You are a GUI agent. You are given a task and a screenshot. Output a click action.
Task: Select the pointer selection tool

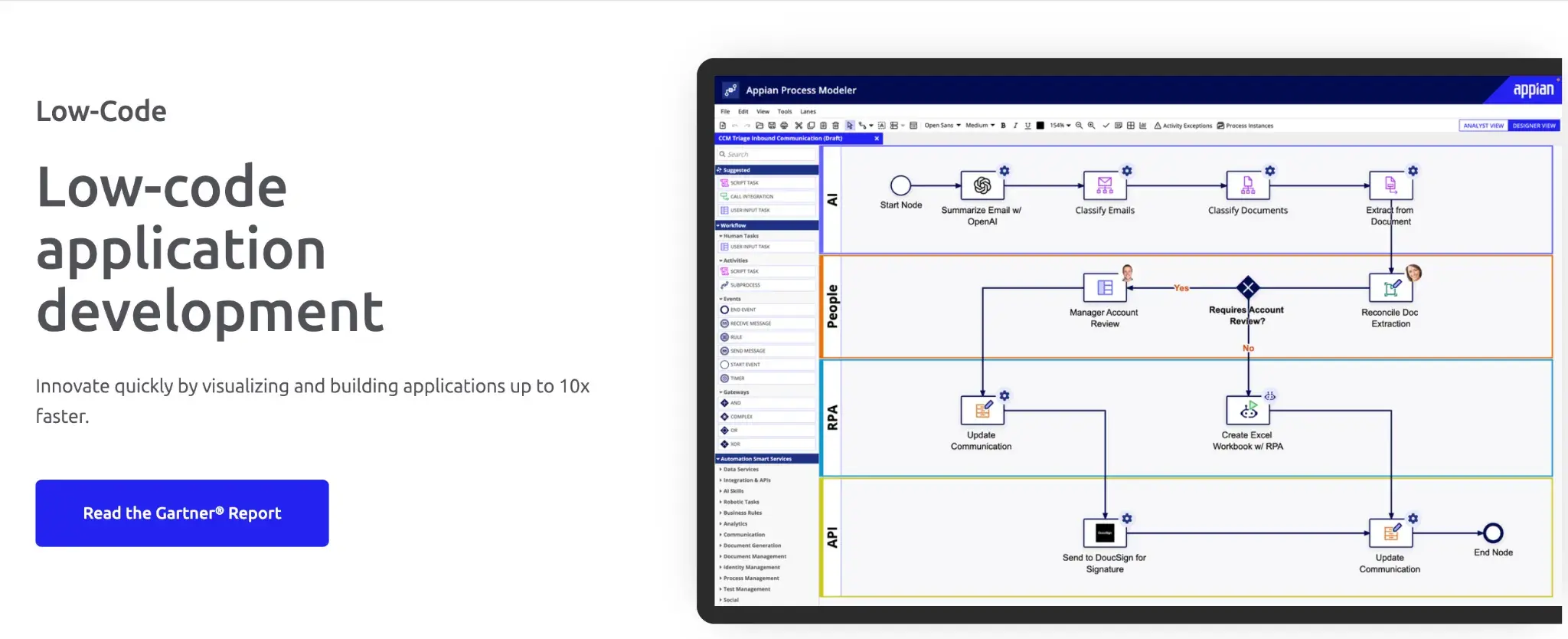coord(850,126)
